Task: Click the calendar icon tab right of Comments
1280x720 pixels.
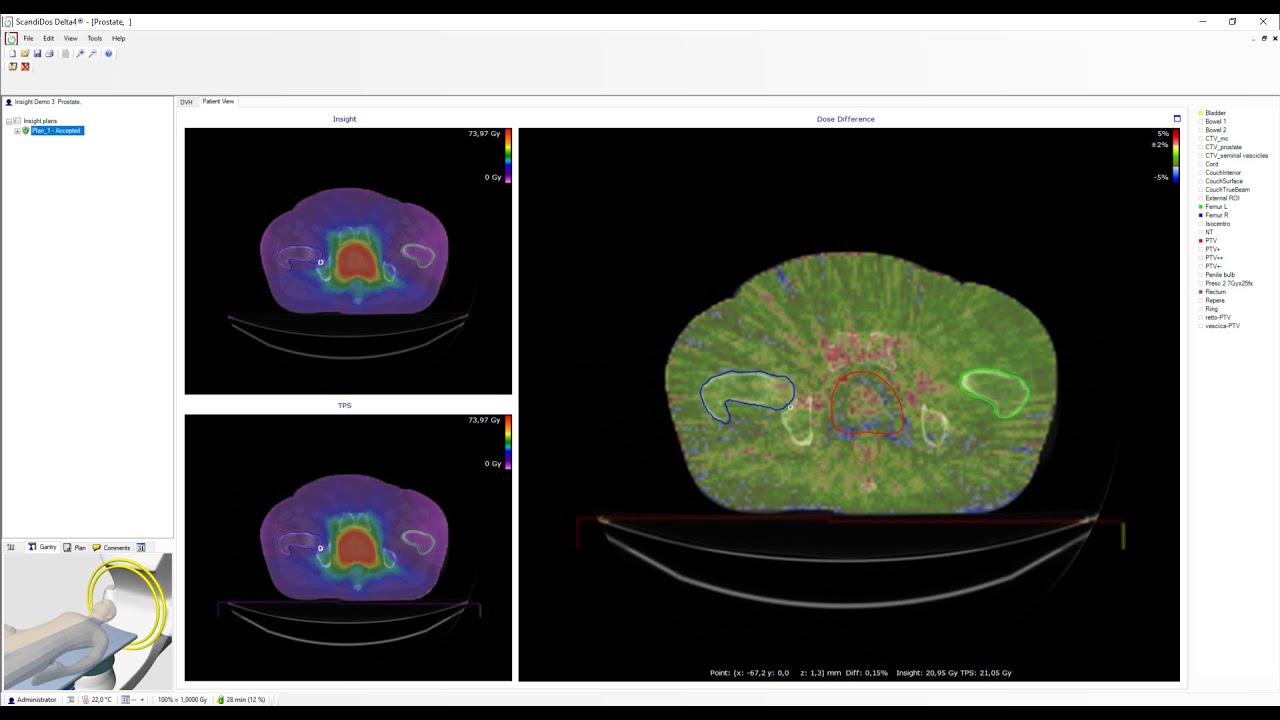Action: pos(141,548)
